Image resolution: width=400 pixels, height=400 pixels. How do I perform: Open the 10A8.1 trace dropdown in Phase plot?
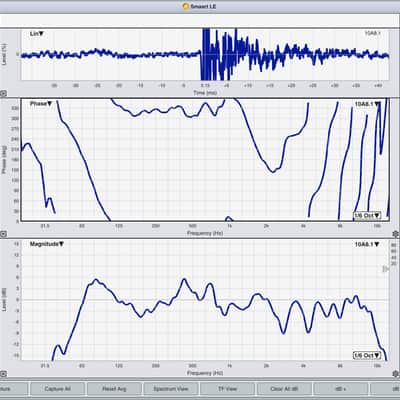click(367, 104)
